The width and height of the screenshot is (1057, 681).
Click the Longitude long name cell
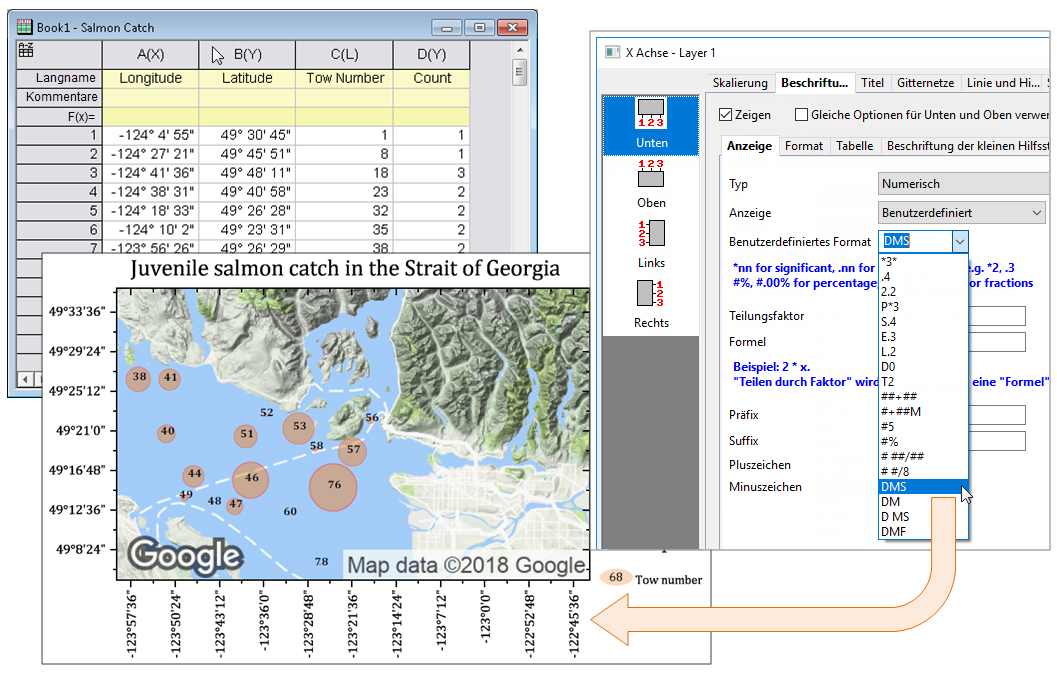coord(150,78)
